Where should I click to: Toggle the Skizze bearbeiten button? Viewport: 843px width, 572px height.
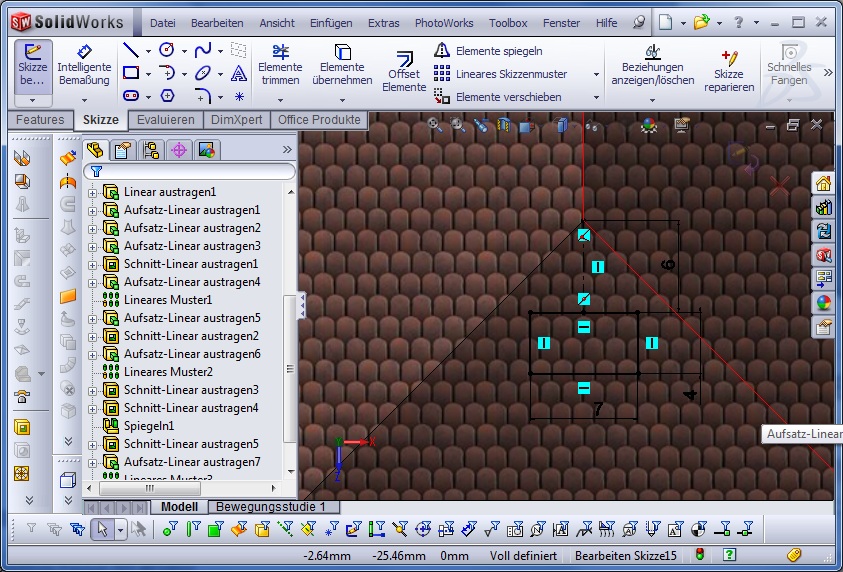(33, 64)
